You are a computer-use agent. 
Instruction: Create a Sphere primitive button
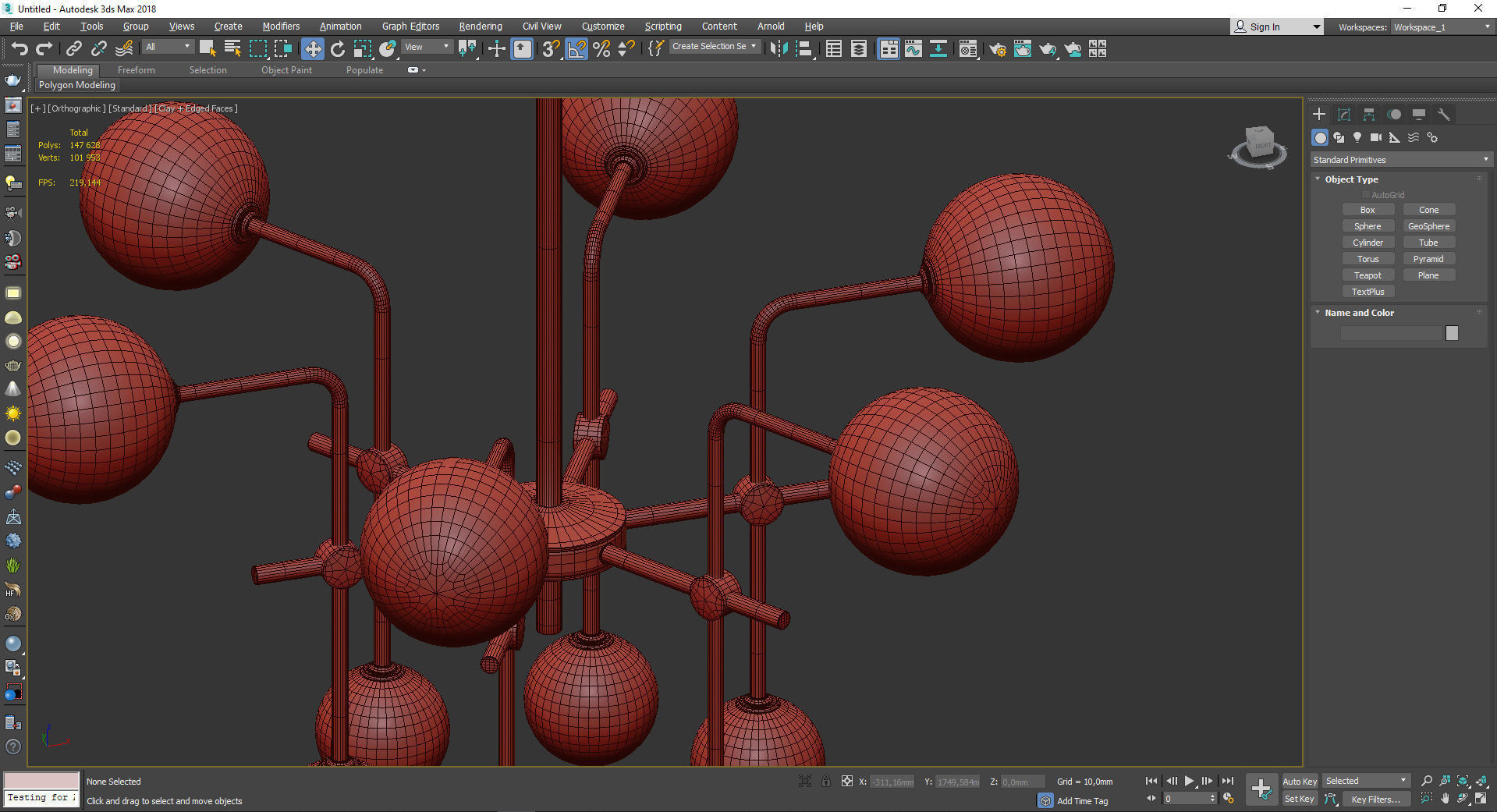point(1368,226)
